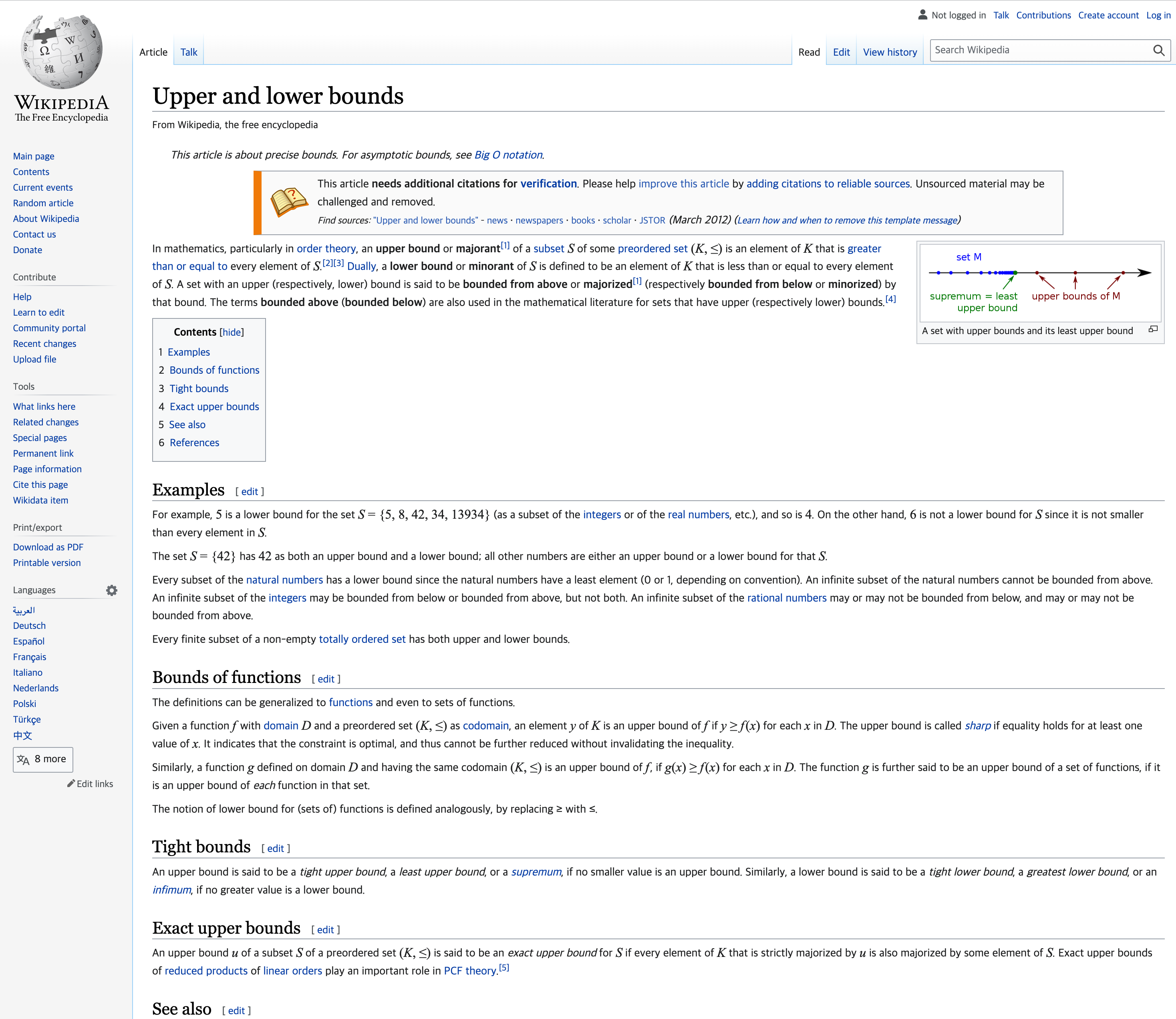Open Download as PDF link
1176x1019 pixels.
[48, 547]
